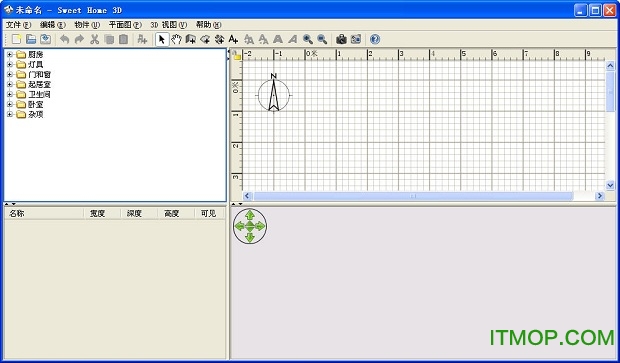Expand the 门和窗 folder node

tap(10, 74)
